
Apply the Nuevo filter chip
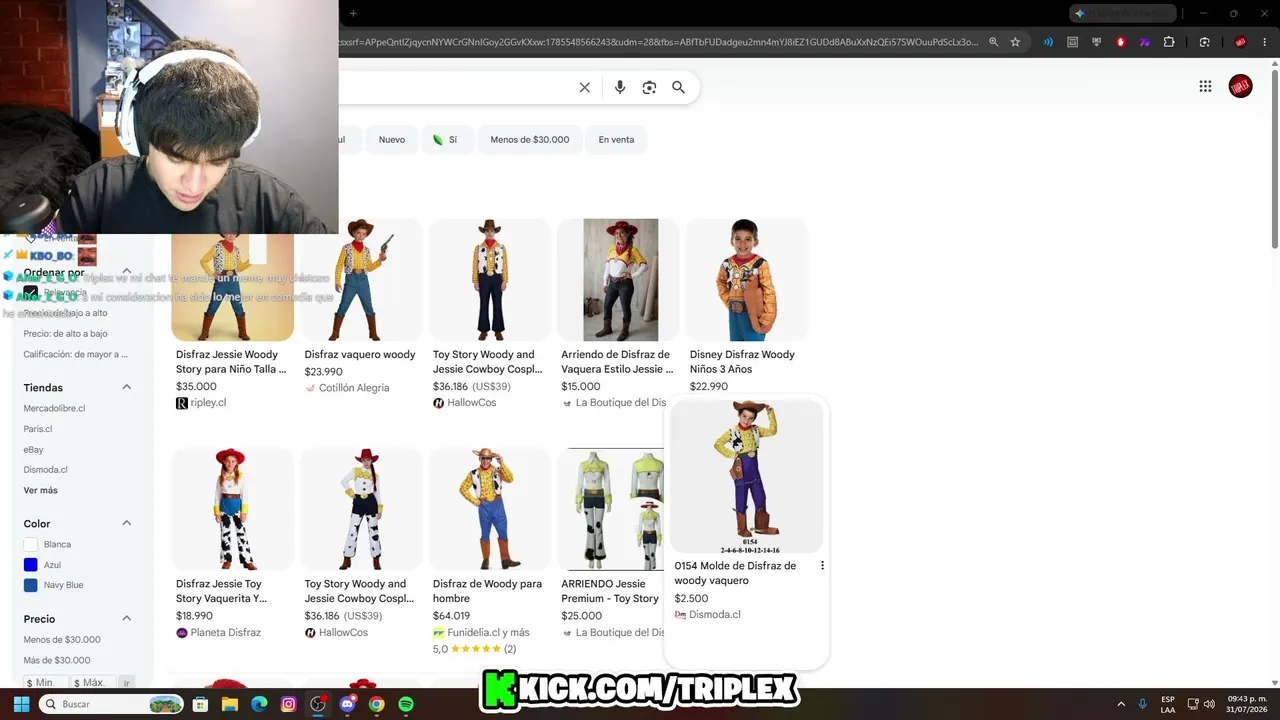click(x=392, y=140)
